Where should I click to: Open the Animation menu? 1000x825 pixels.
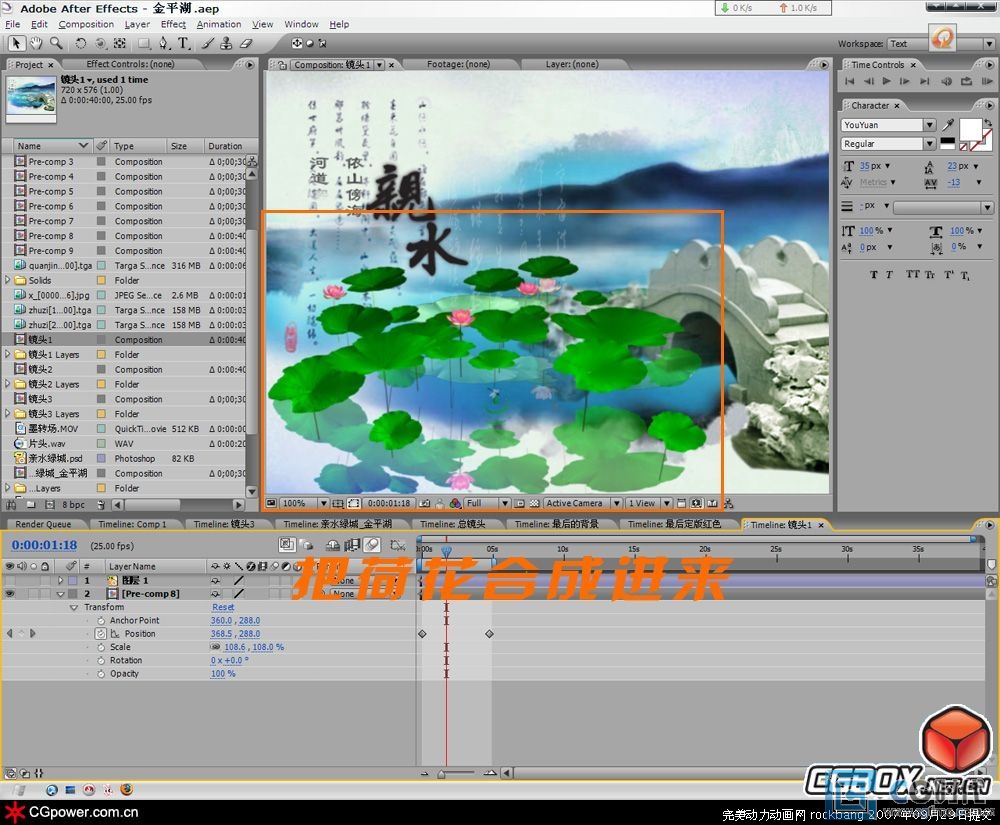pyautogui.click(x=219, y=24)
